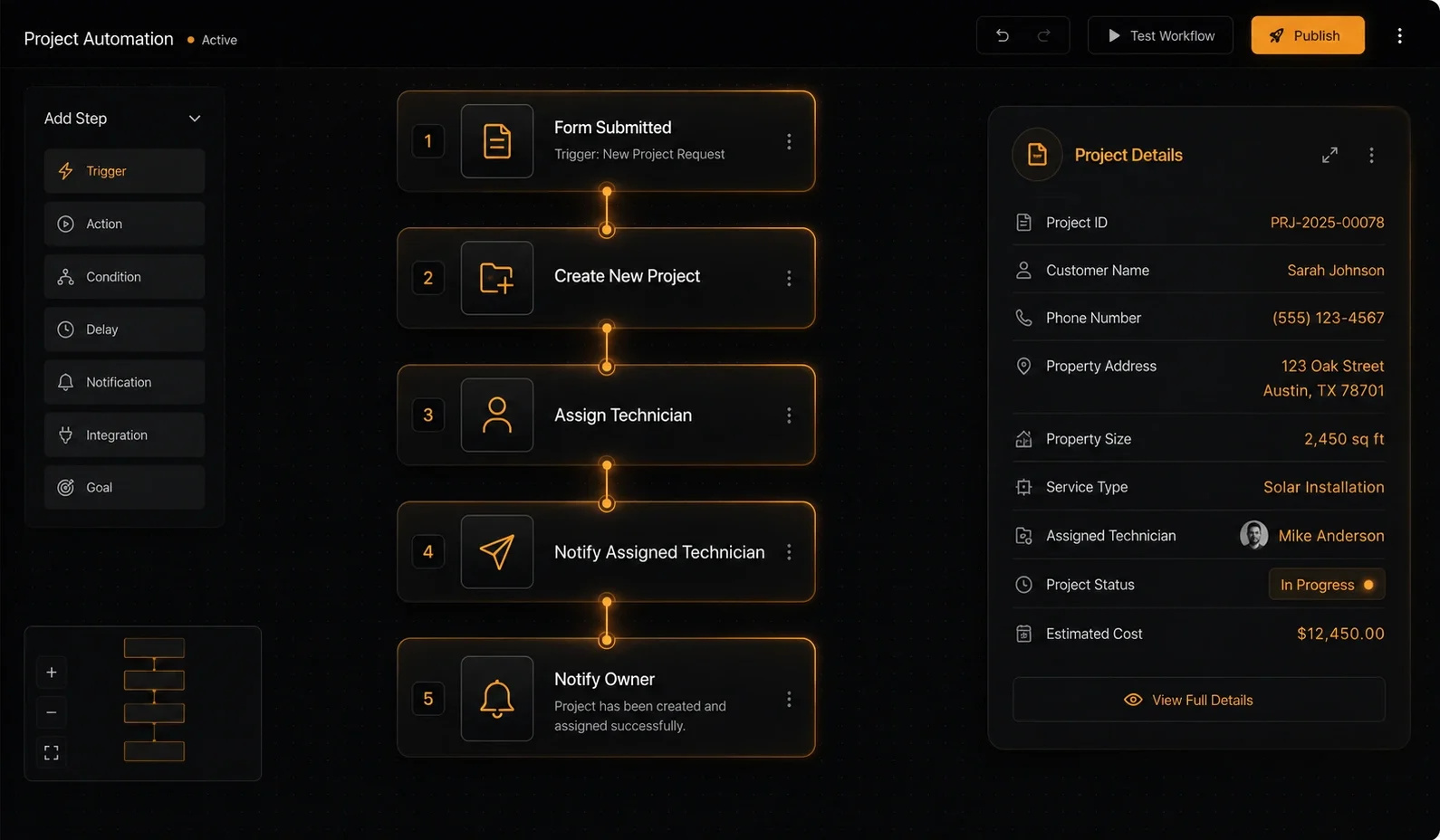The width and height of the screenshot is (1440, 840).
Task: Click the Estimated Cost calendar icon
Action: point(1023,634)
